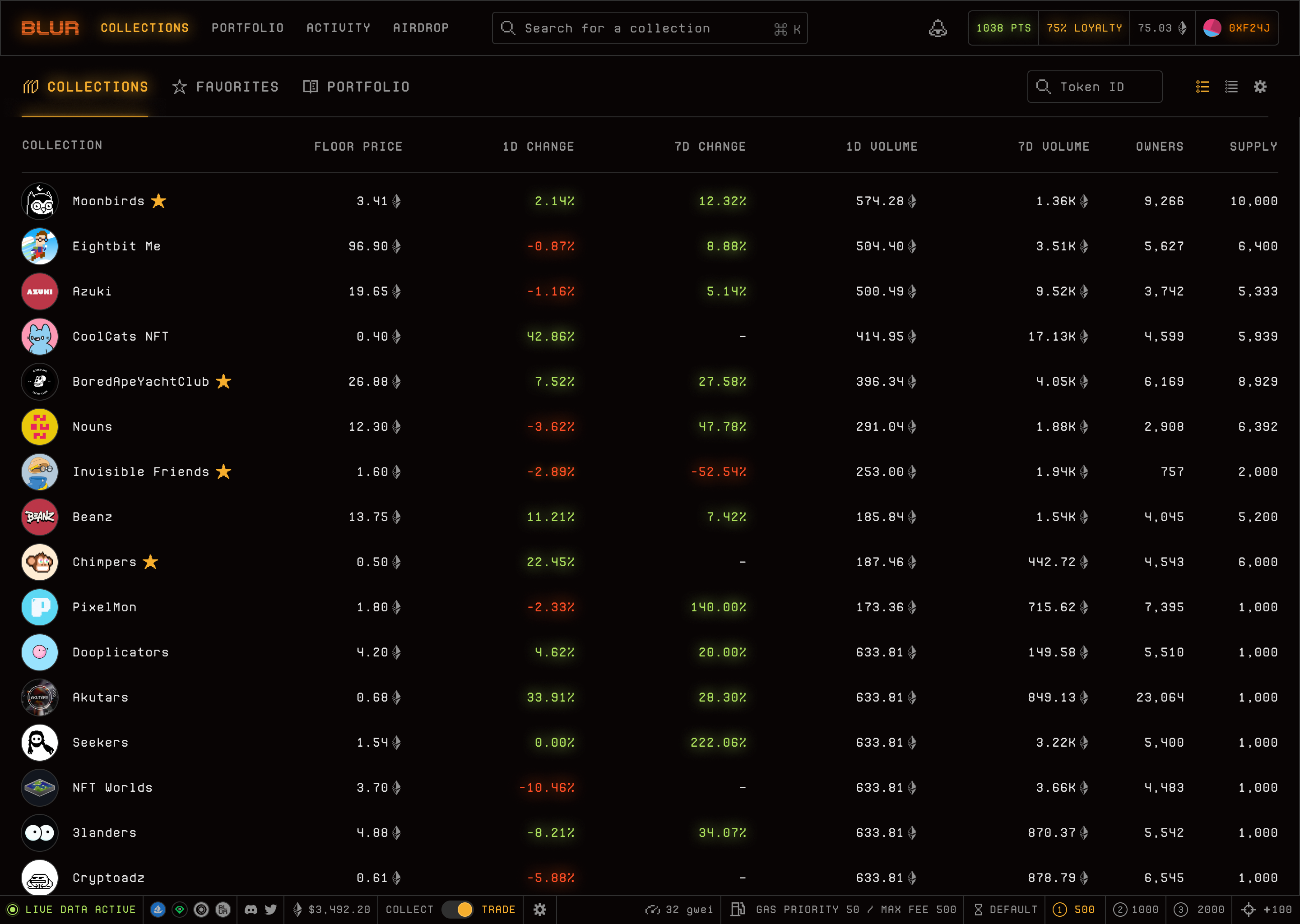Click the LooksRare marketplace icon

pos(179,909)
